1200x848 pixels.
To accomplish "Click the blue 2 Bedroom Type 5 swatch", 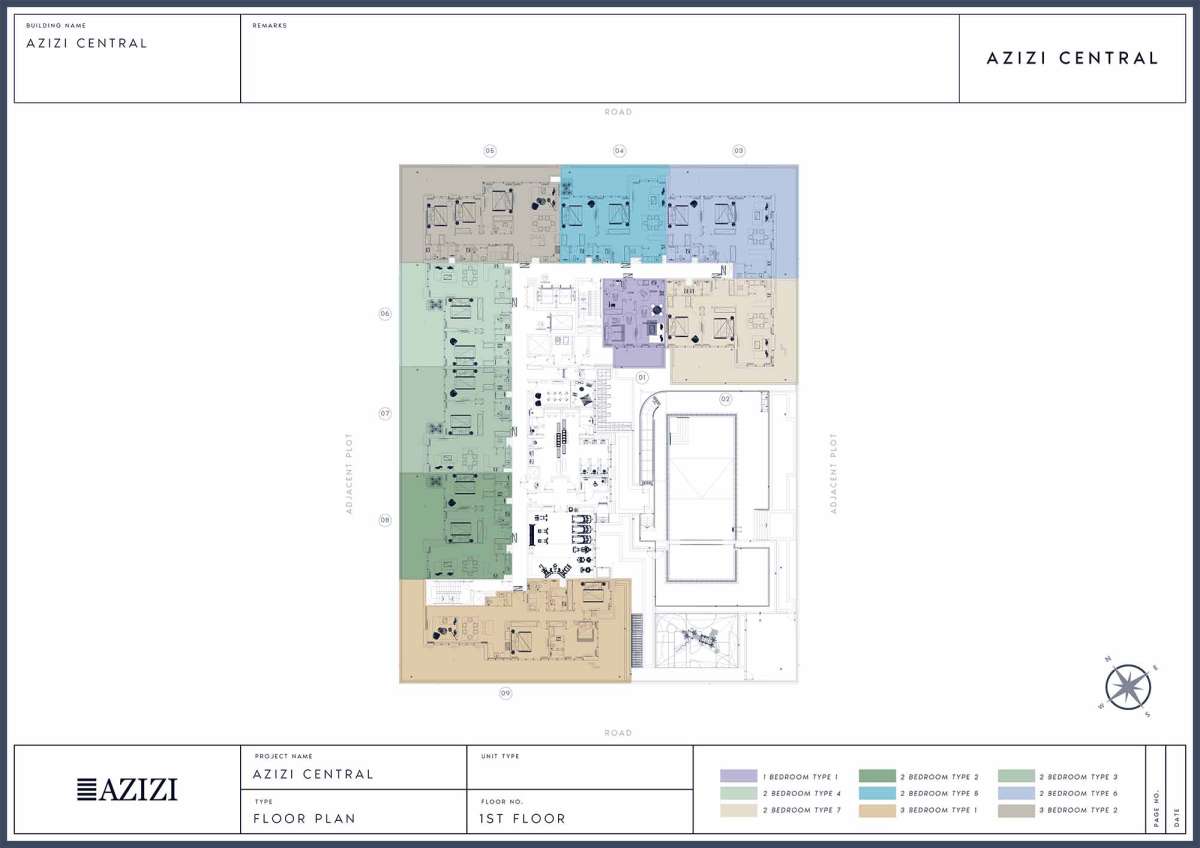I will (x=877, y=793).
